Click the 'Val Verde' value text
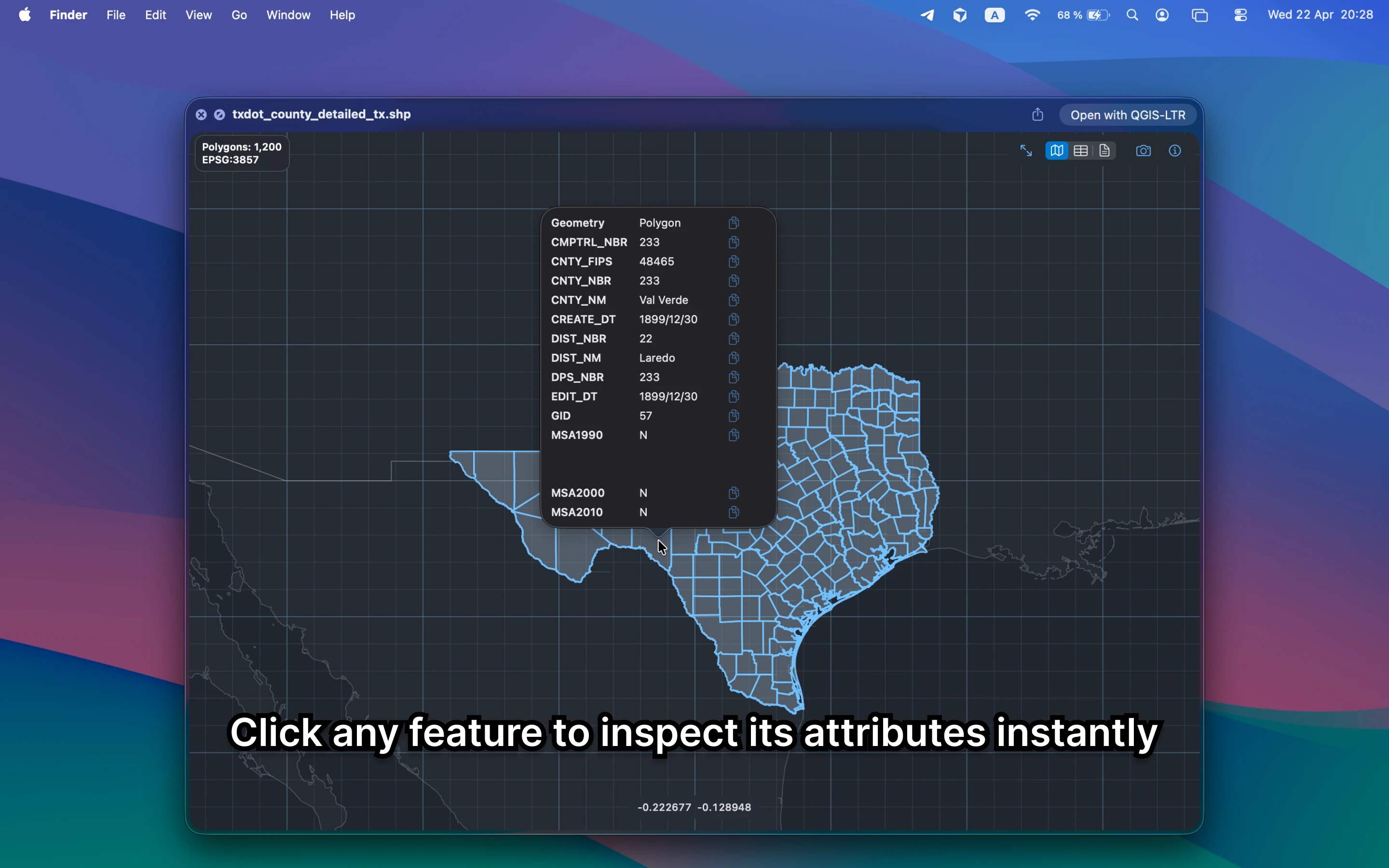This screenshot has height=868, width=1389. (x=664, y=300)
